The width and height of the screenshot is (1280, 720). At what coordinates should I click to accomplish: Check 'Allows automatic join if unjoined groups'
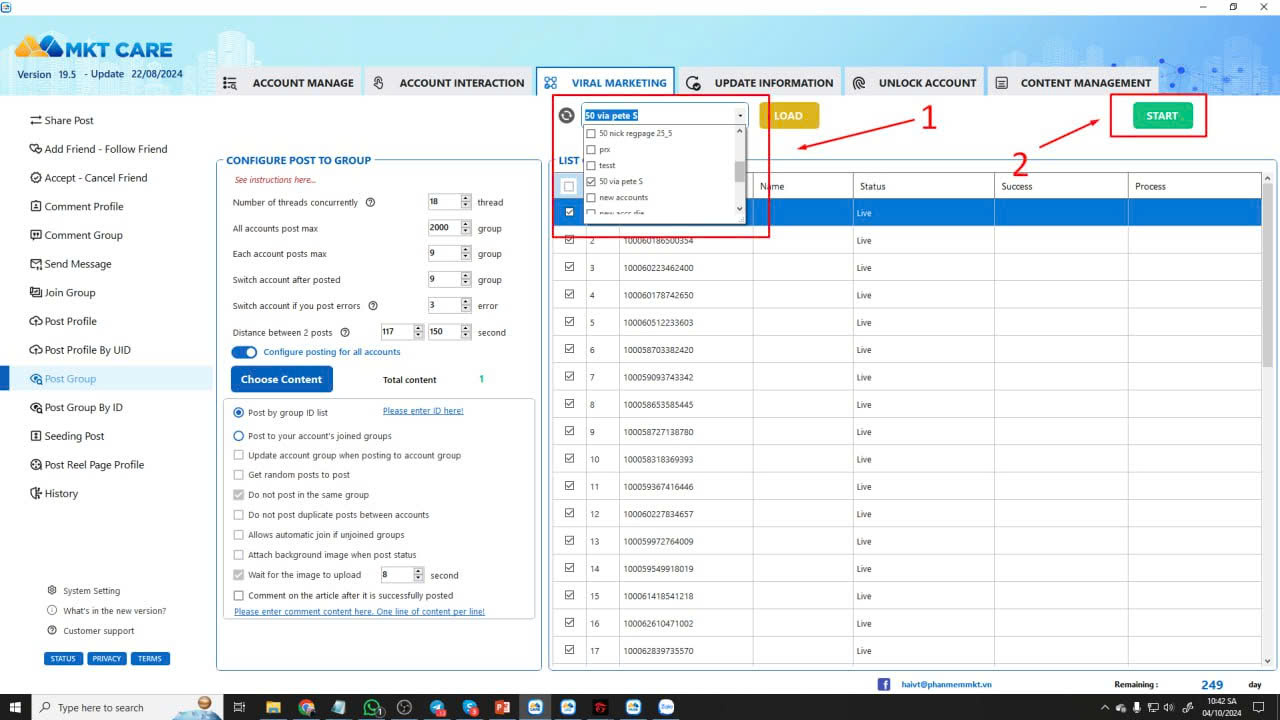click(238, 535)
